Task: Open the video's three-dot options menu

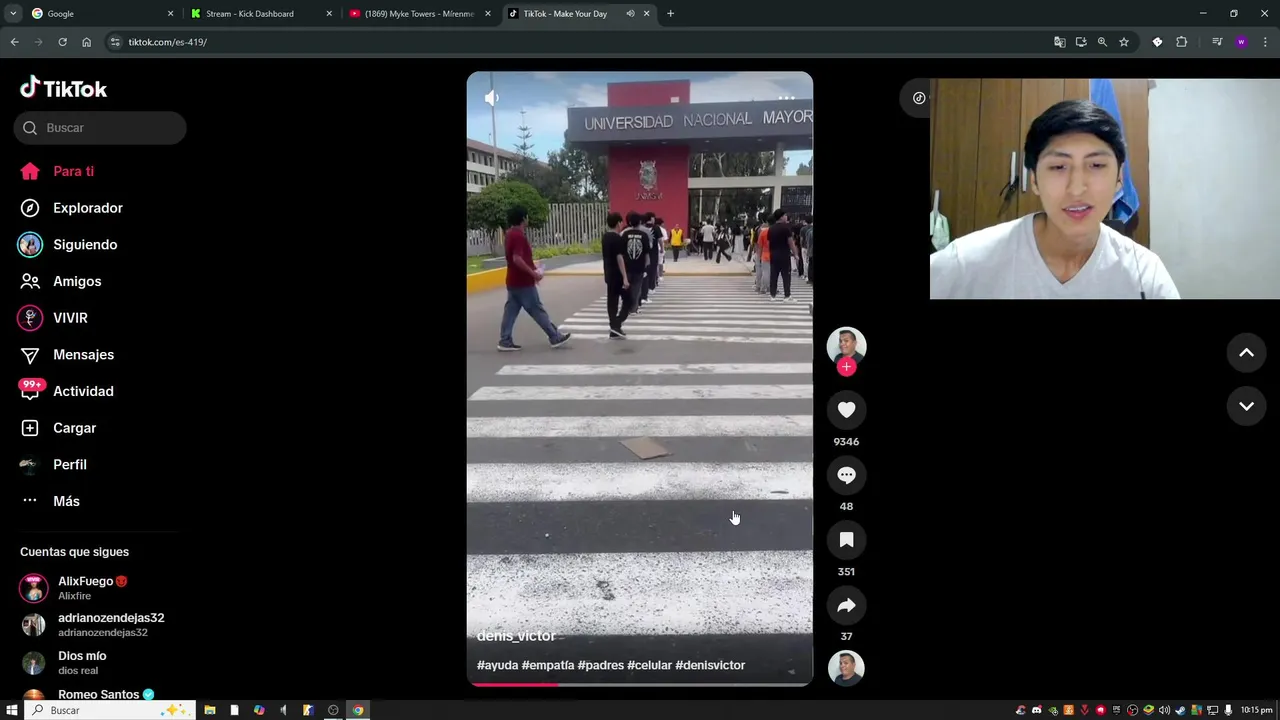Action: click(x=787, y=98)
